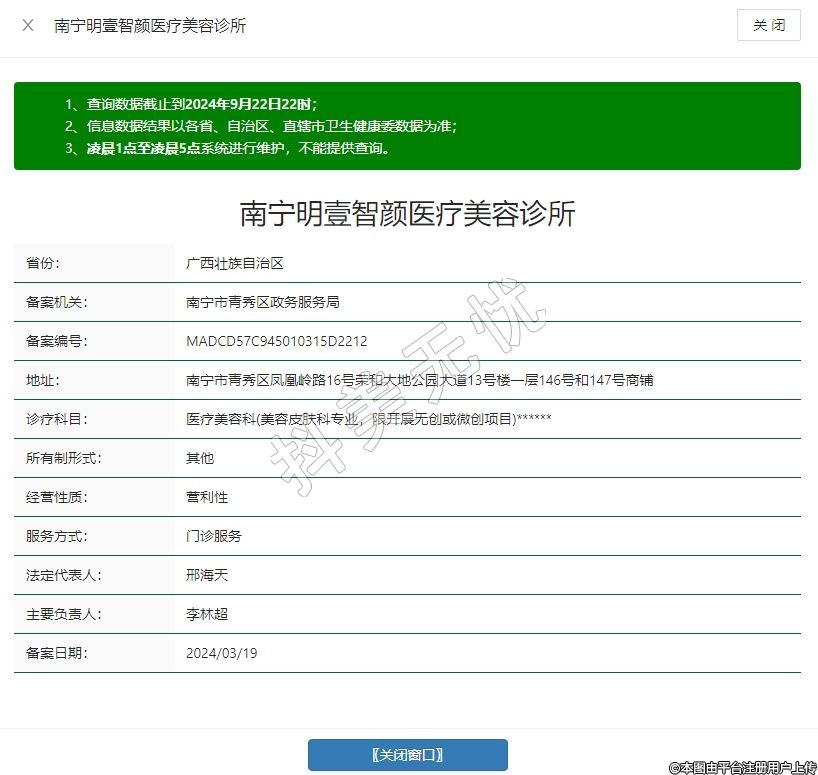Select the dialog header title 南宁明壹智颜医疗美容诊所

coord(150,25)
